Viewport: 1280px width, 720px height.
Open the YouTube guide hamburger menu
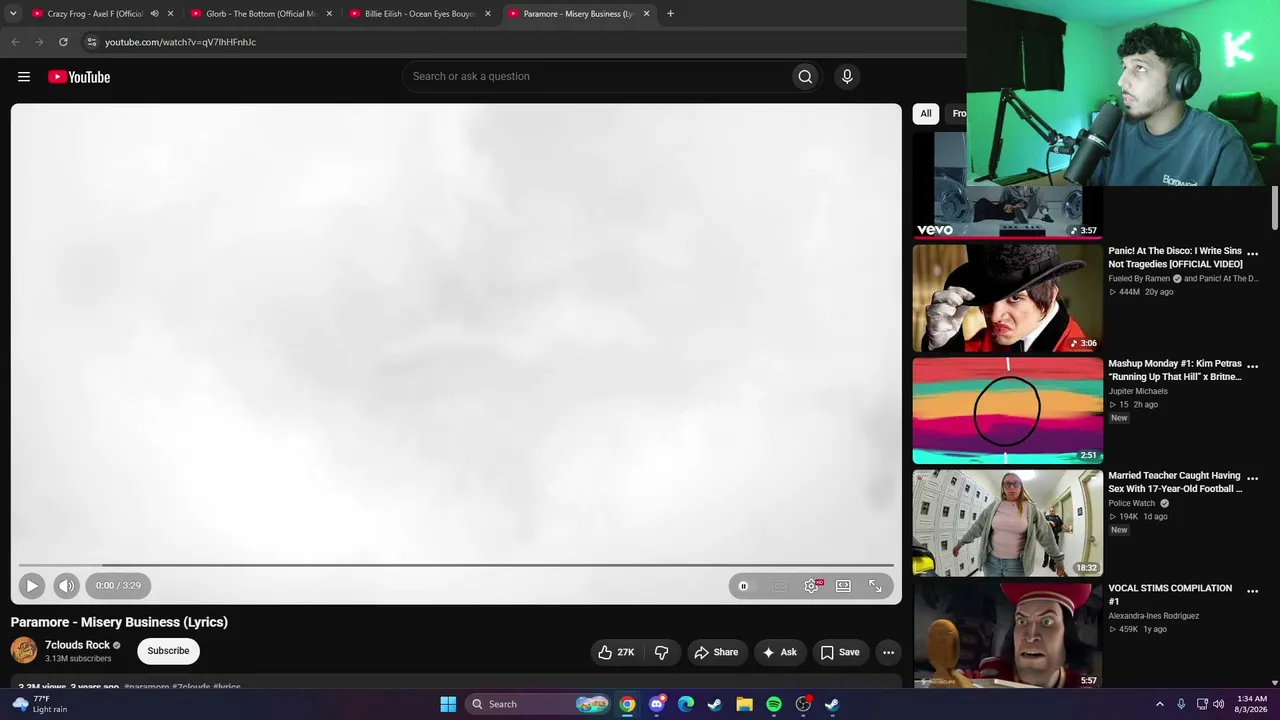point(24,77)
